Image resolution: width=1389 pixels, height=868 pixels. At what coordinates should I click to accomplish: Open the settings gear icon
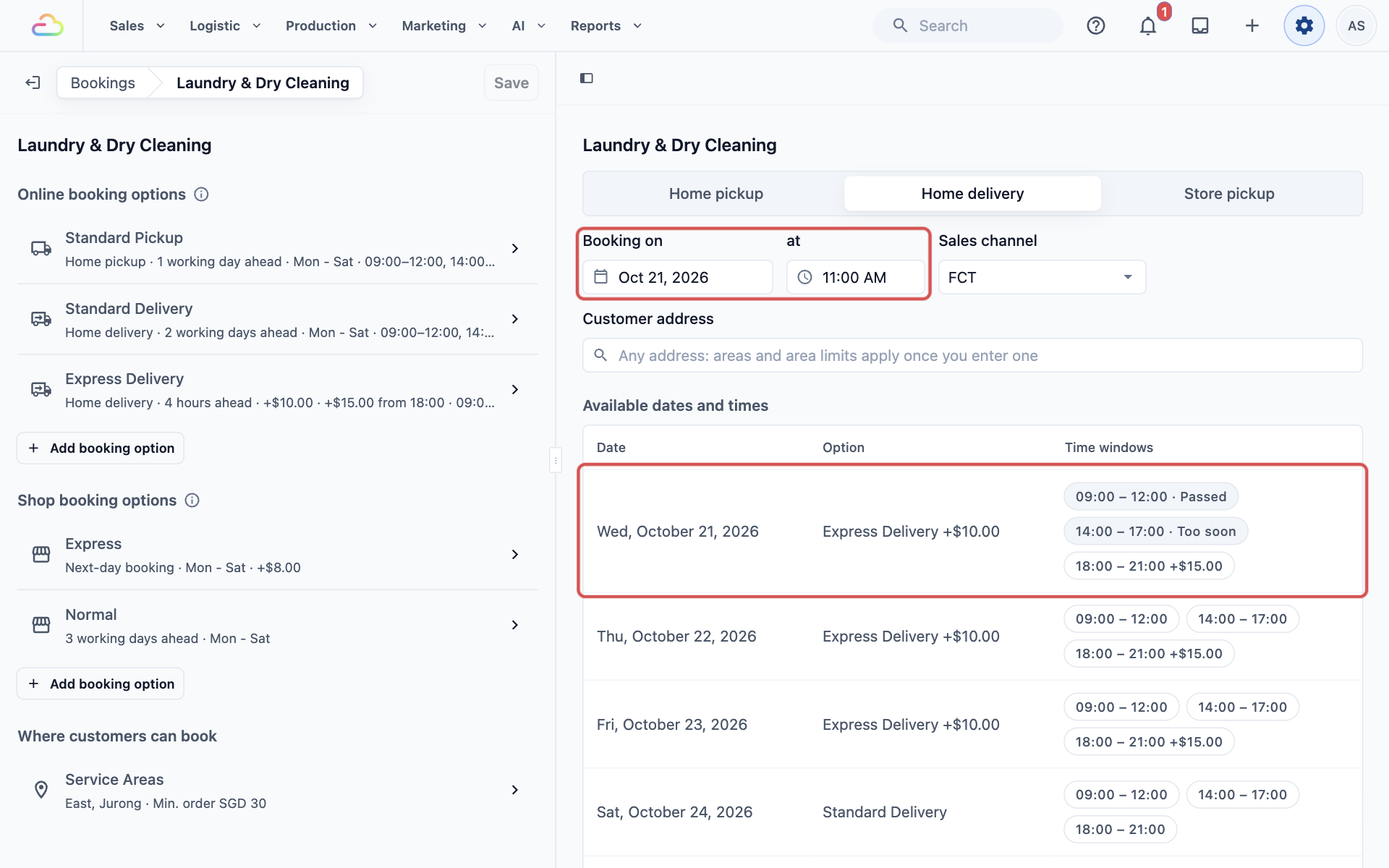[1304, 26]
